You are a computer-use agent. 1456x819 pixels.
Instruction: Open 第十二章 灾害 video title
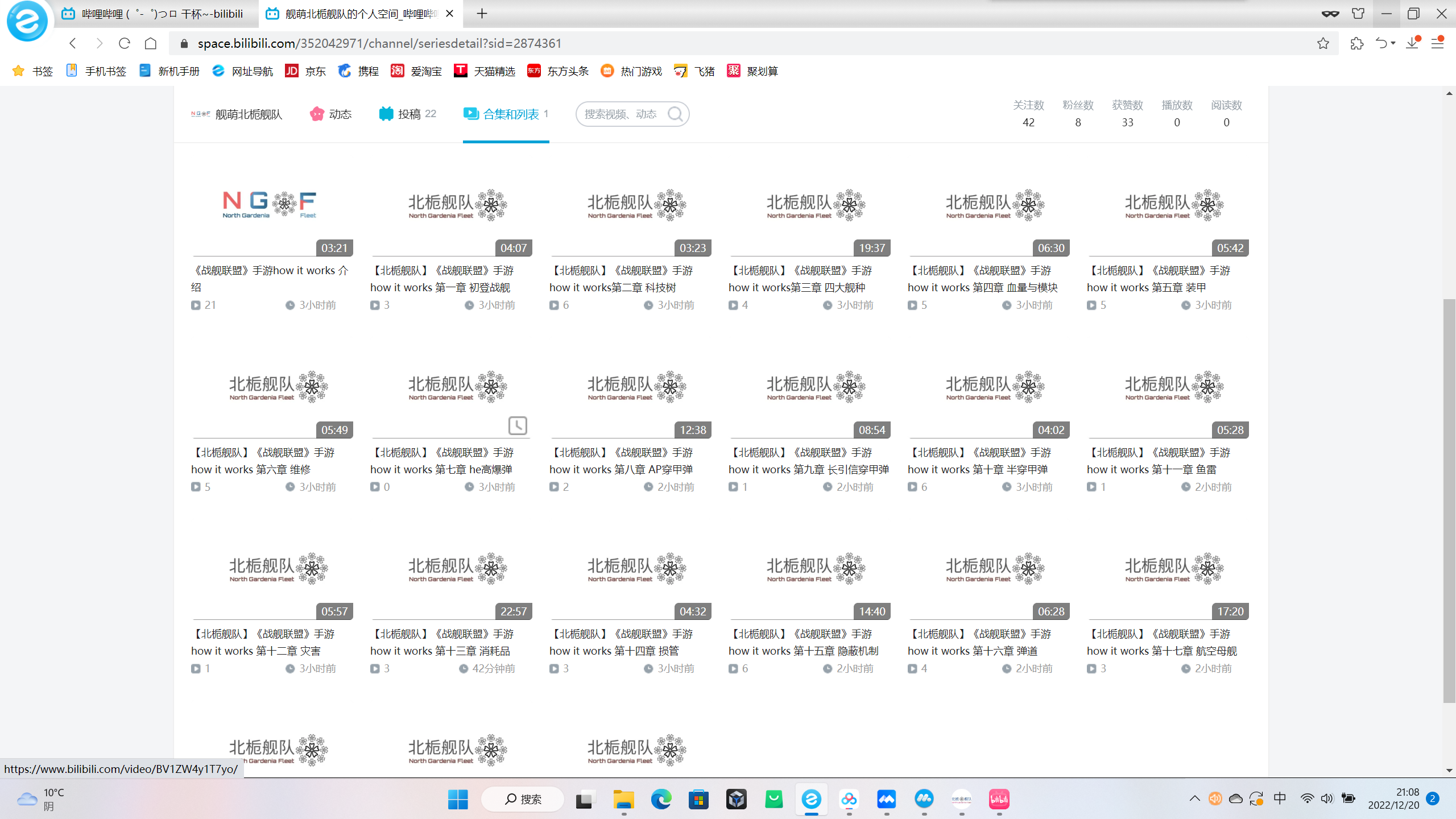coord(263,642)
